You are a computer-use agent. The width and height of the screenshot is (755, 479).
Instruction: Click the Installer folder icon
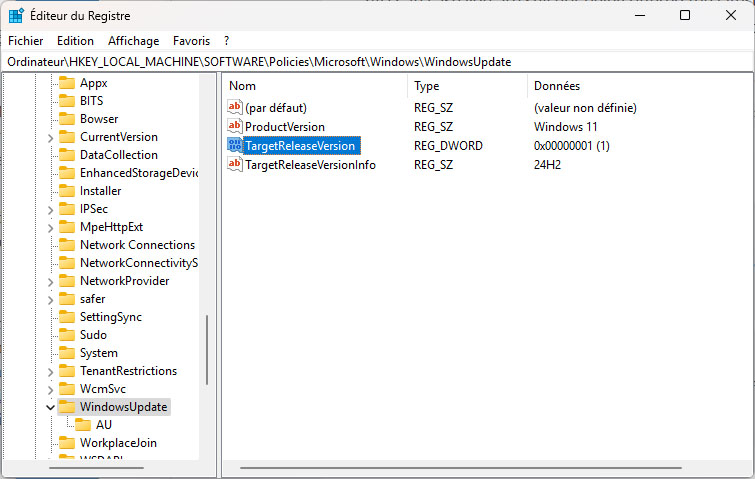click(67, 191)
